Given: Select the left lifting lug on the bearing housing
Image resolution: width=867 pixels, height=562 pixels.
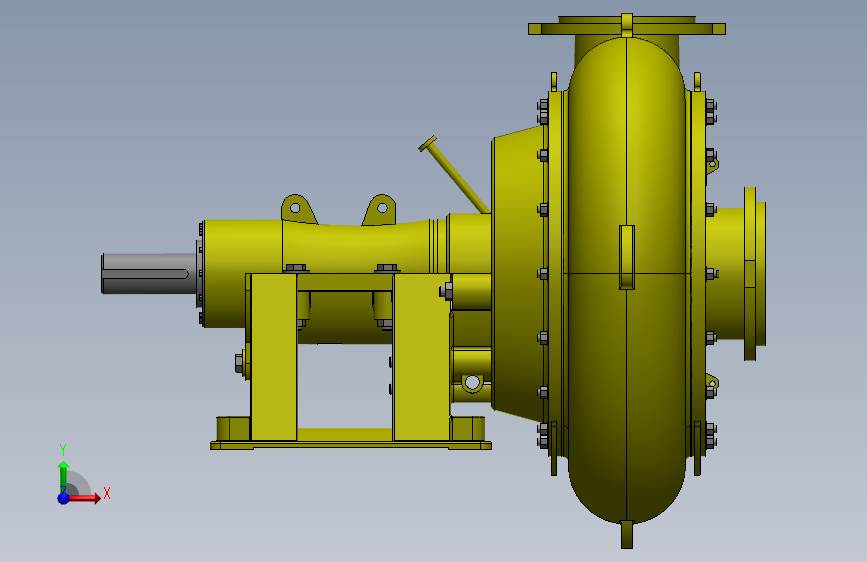Looking at the screenshot, I should pos(298,209).
